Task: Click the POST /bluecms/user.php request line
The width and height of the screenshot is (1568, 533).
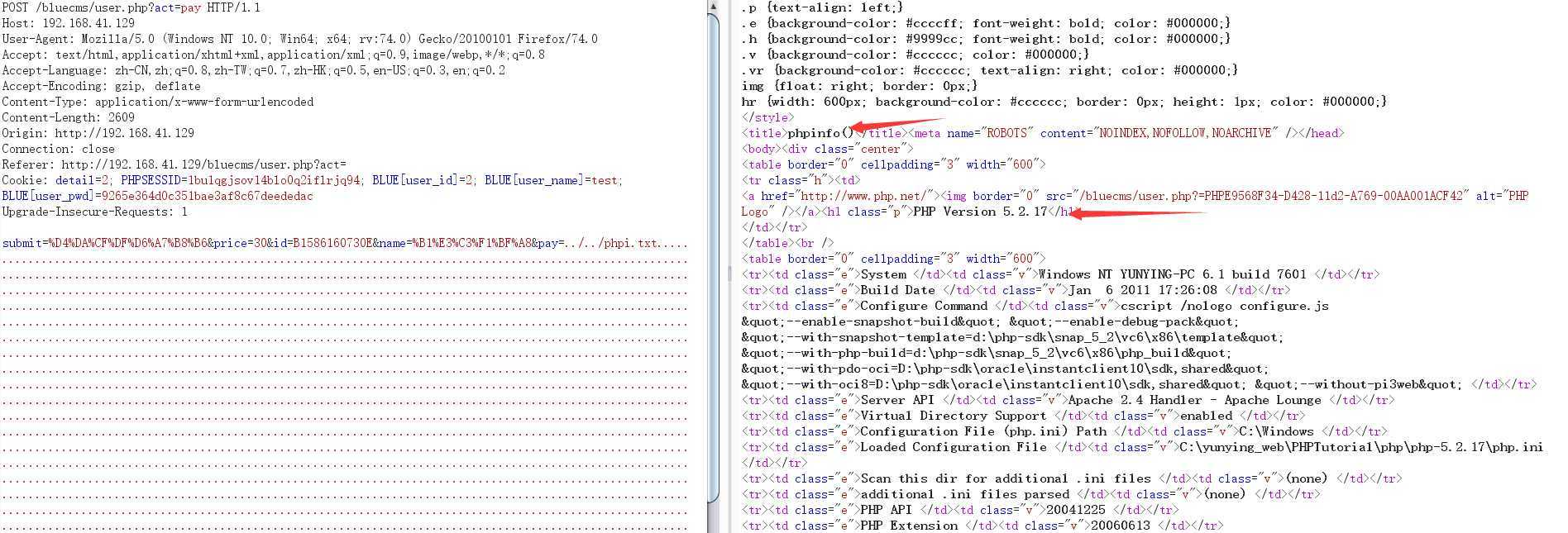Action: [x=131, y=7]
